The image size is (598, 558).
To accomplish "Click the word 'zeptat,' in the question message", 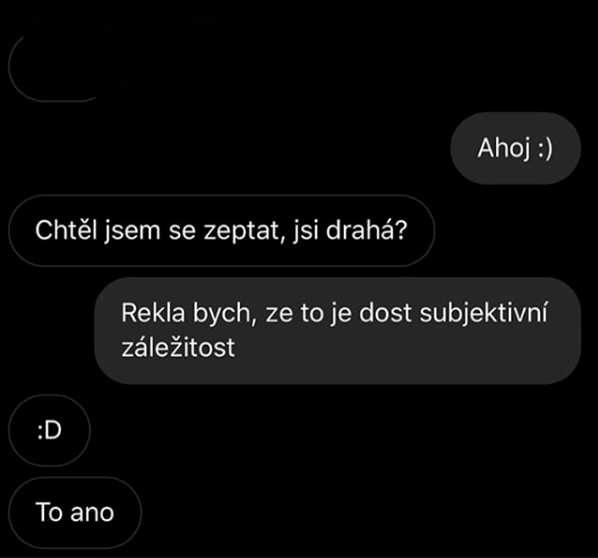I will (244, 232).
